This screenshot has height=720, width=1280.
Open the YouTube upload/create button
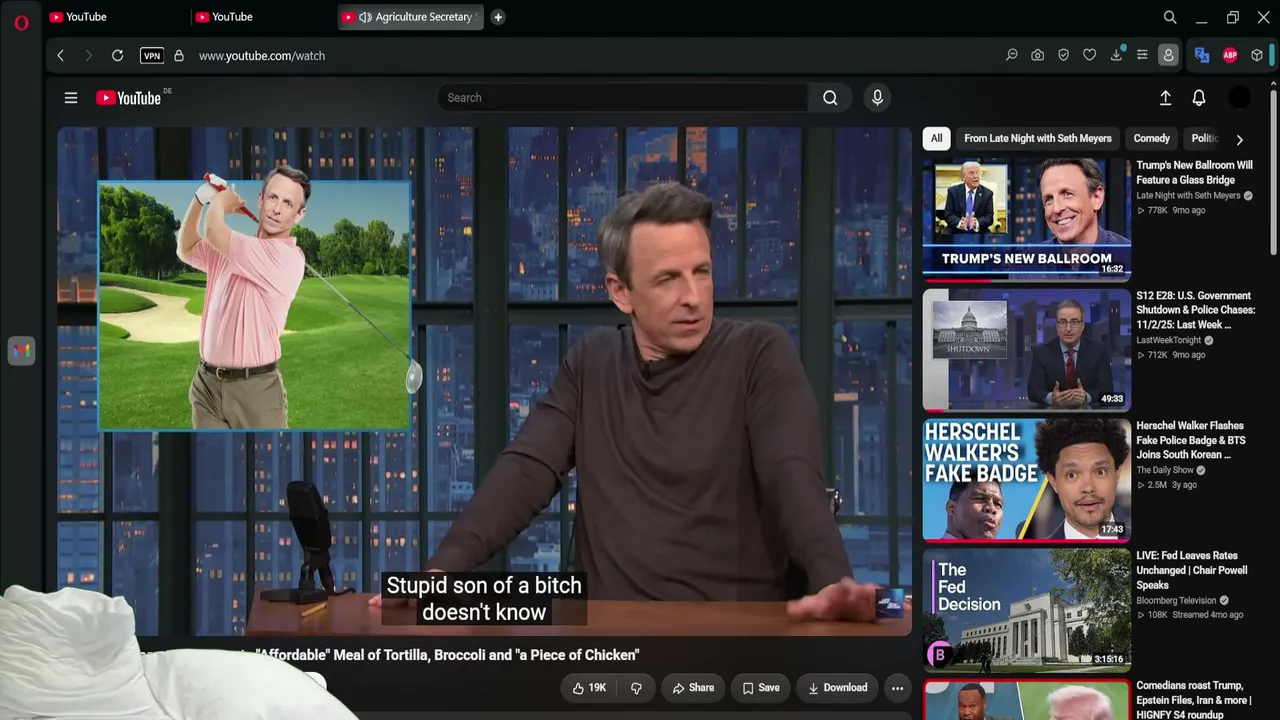pos(1165,98)
